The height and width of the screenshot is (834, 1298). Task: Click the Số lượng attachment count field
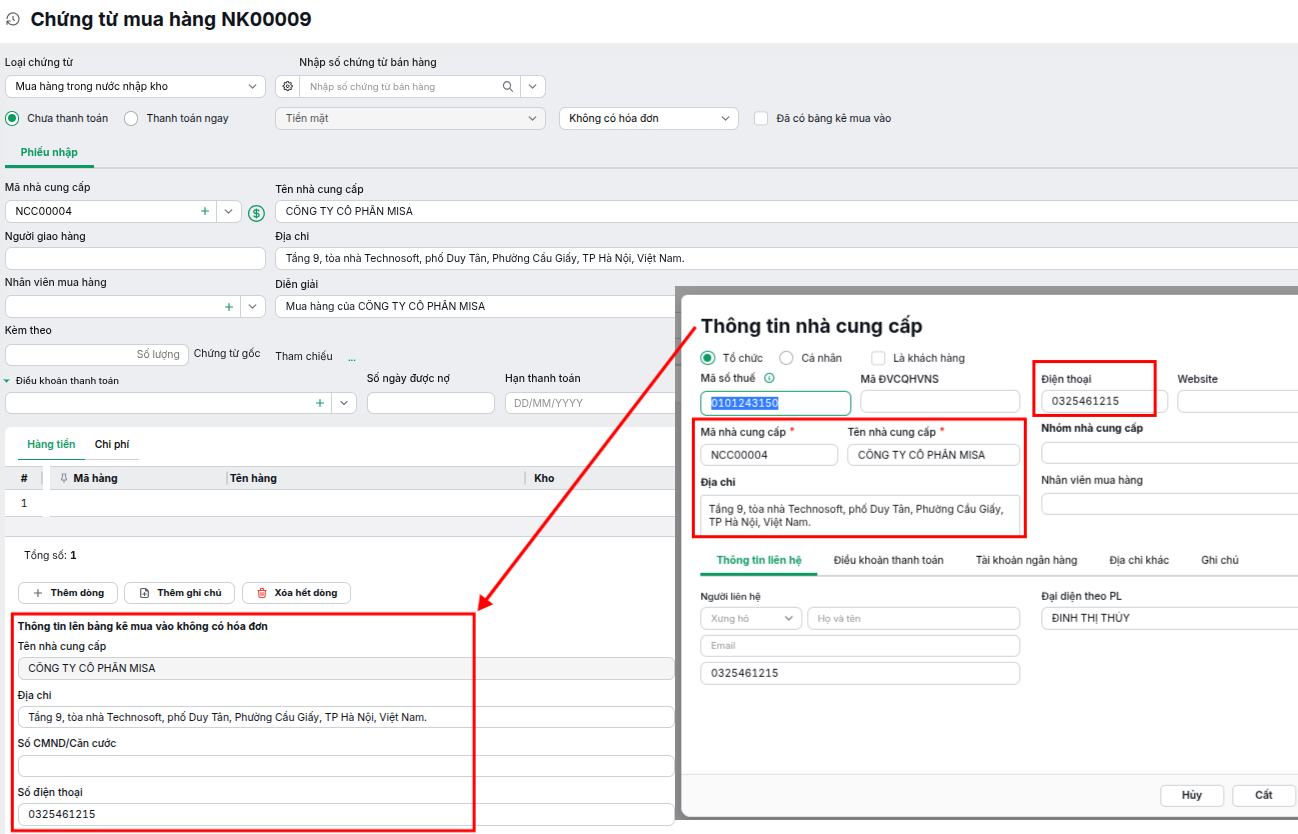pyautogui.click(x=97, y=354)
